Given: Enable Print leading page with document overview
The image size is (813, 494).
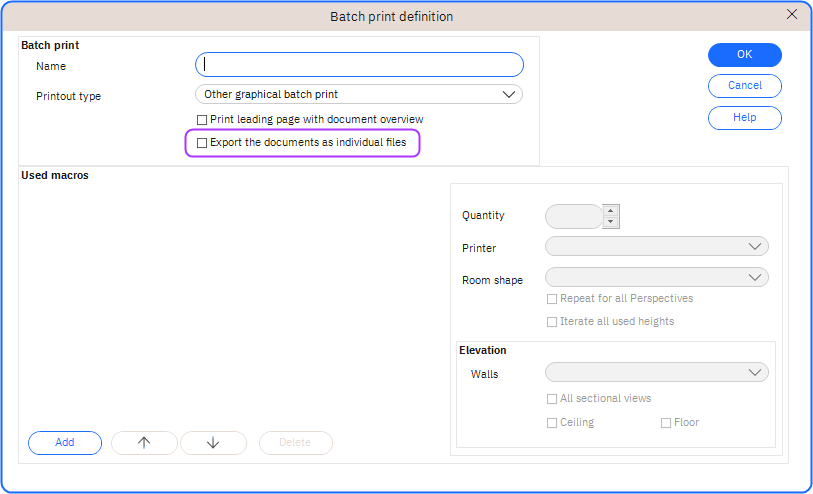Looking at the screenshot, I should pos(202,119).
